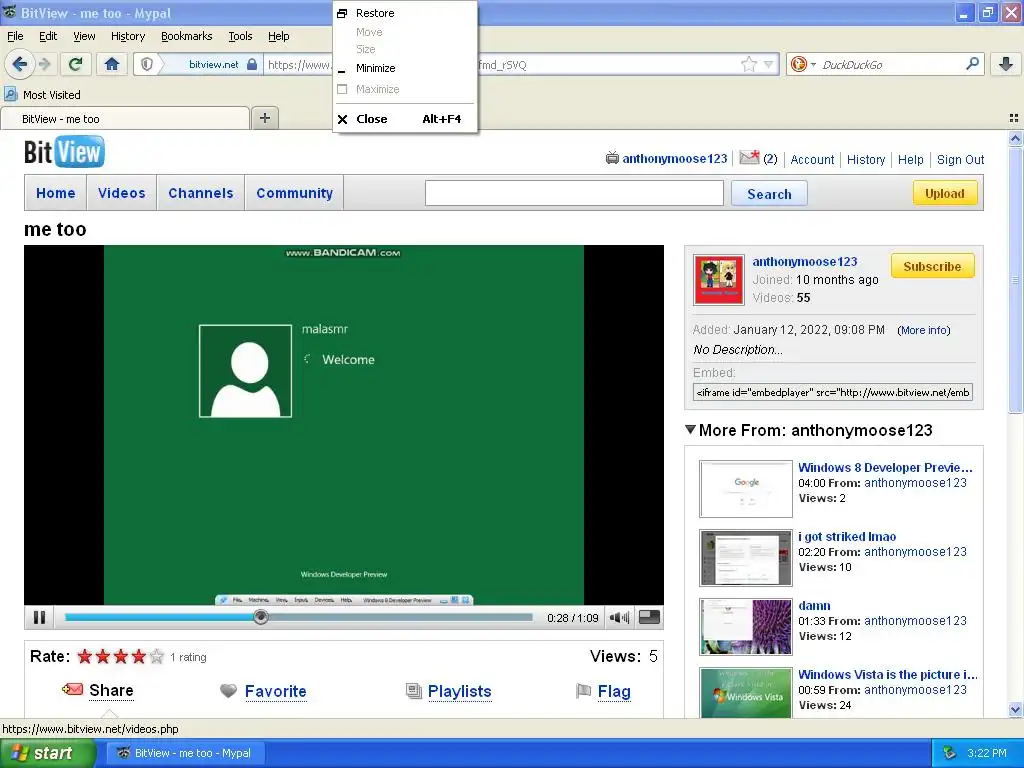The height and width of the screenshot is (768, 1024).
Task: Click the search bar magnifier icon
Action: [x=972, y=64]
